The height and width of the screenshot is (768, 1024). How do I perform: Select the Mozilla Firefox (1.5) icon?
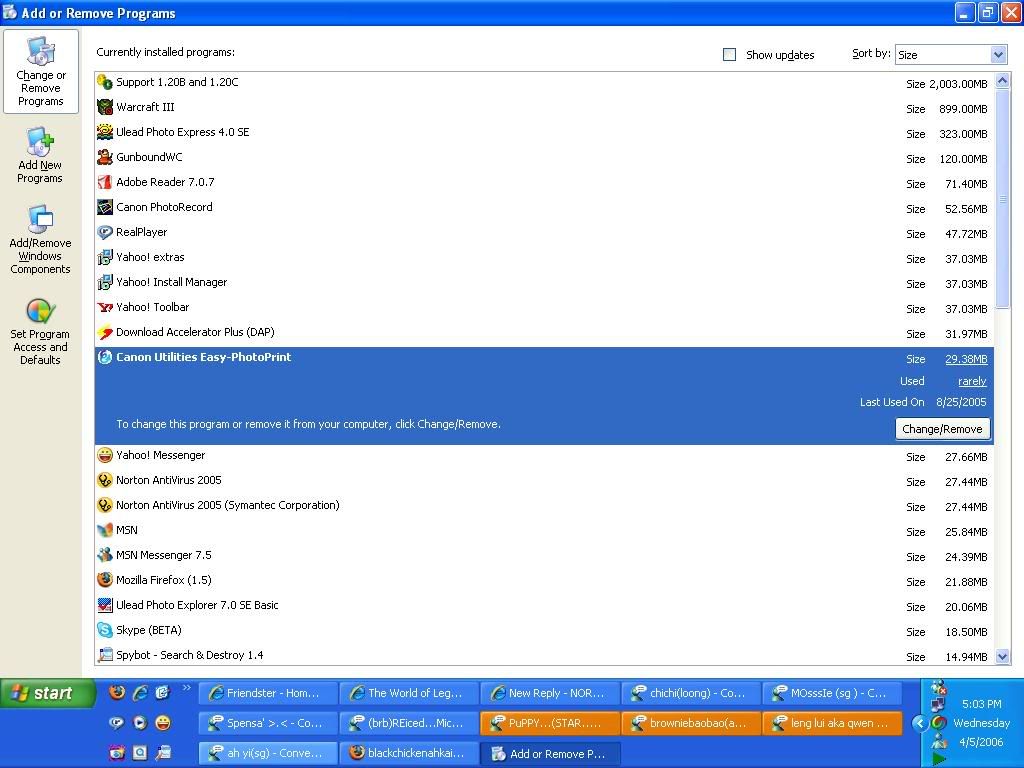tap(105, 580)
